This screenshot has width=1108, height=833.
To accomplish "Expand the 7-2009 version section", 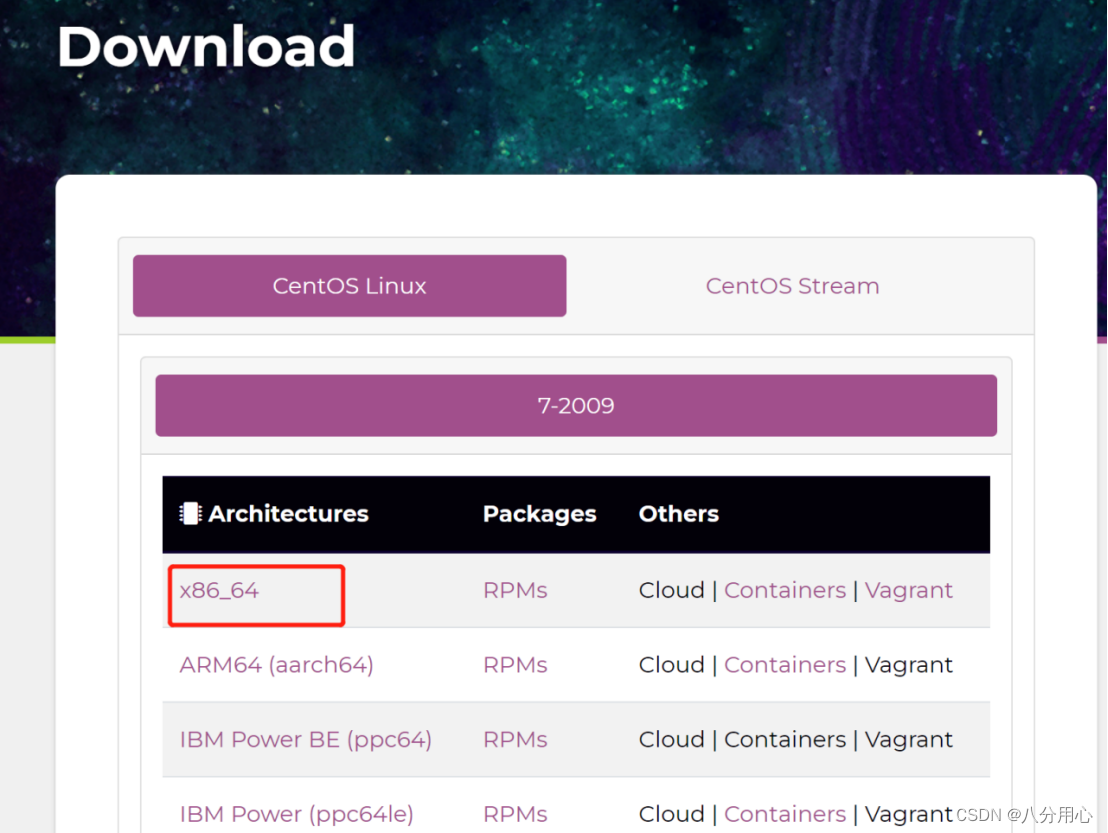I will 576,406.
